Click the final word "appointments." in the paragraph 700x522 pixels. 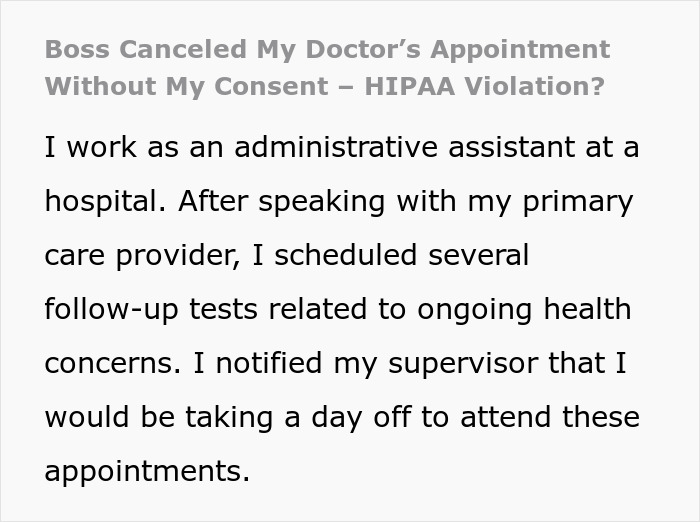coord(147,471)
